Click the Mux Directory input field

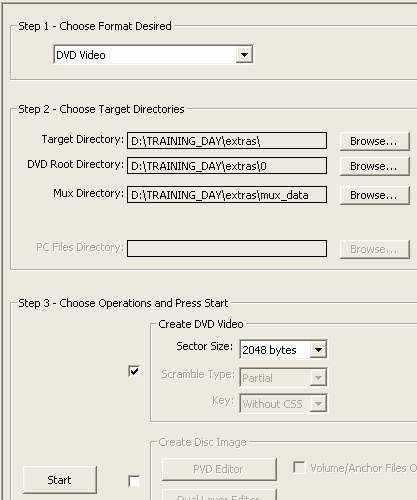pyautogui.click(x=227, y=195)
